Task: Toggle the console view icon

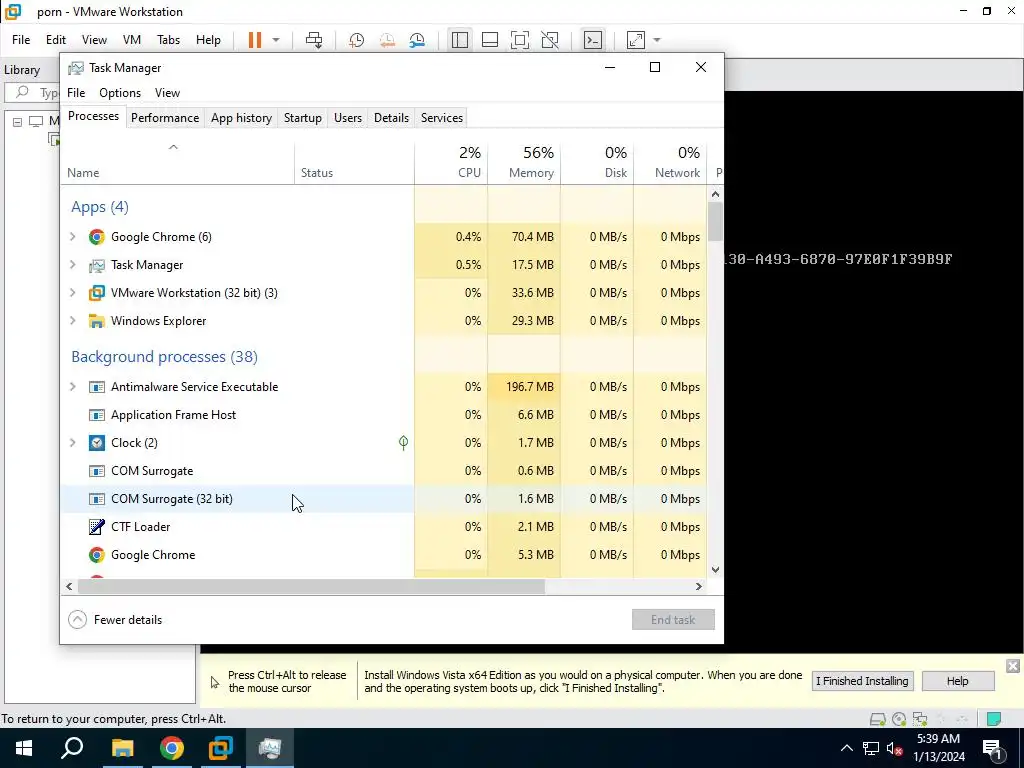Action: pos(593,40)
